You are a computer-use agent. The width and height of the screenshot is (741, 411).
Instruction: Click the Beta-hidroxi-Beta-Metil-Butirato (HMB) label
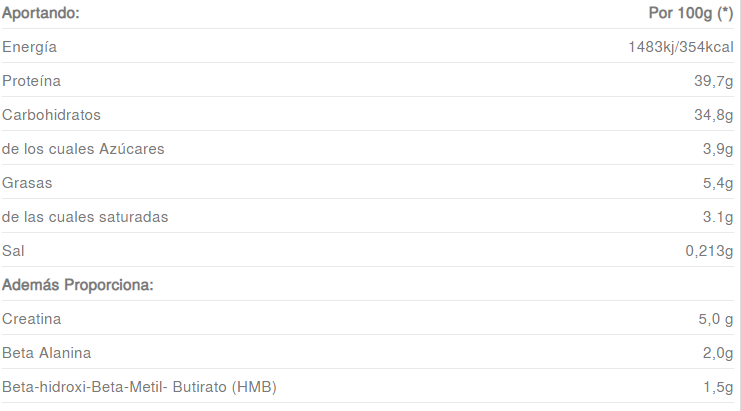coord(139,387)
